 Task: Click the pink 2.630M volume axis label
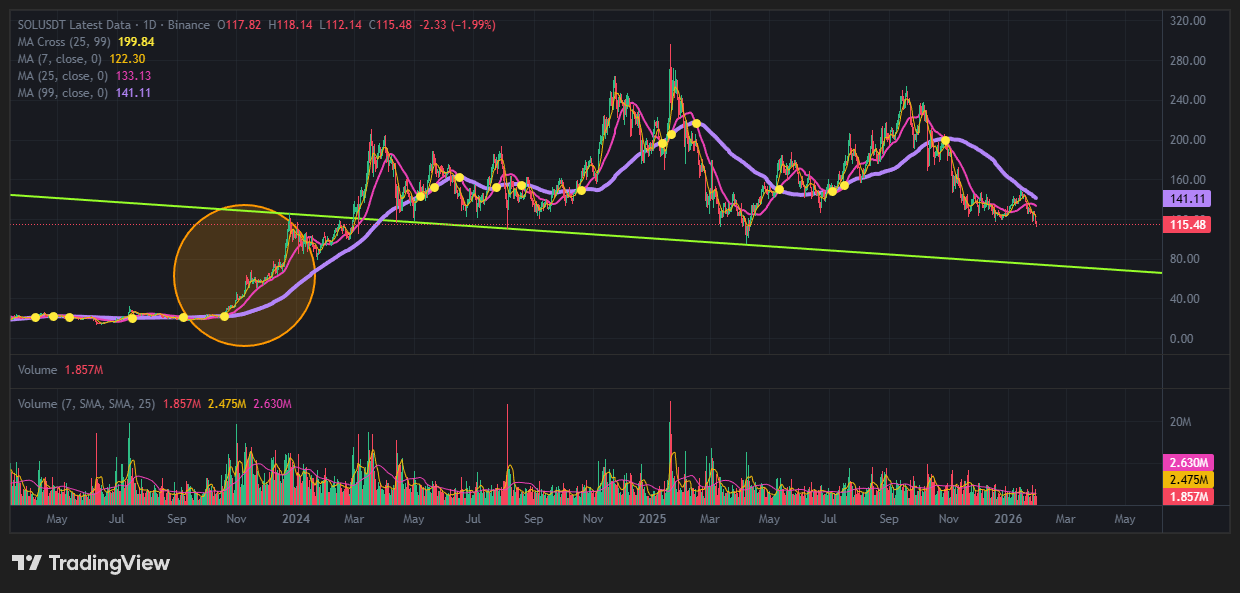pos(1190,463)
